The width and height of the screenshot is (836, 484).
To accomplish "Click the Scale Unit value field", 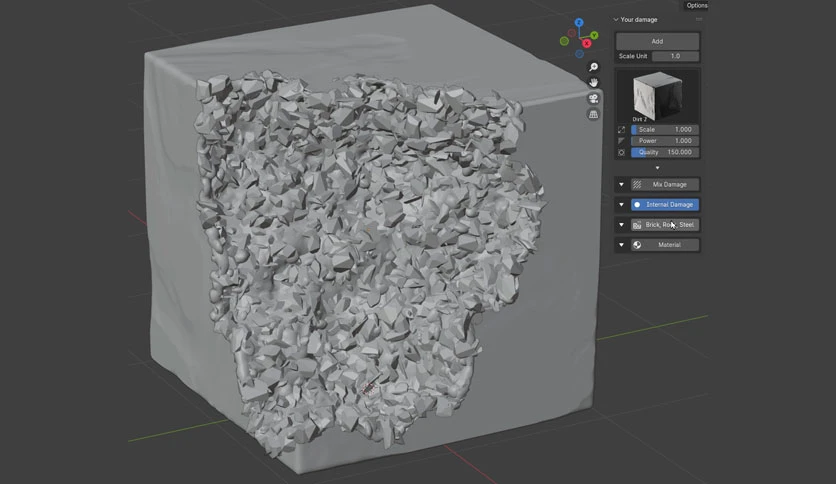I will pos(676,56).
